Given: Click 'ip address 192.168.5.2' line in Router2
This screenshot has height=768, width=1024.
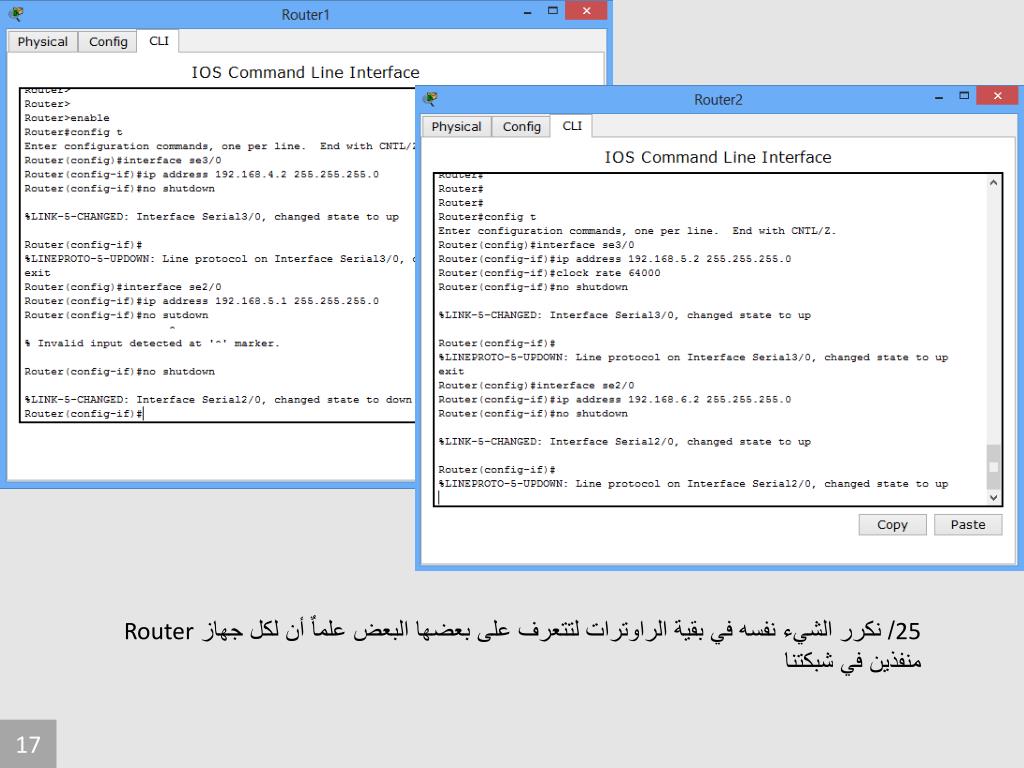Looking at the screenshot, I should click(615, 259).
